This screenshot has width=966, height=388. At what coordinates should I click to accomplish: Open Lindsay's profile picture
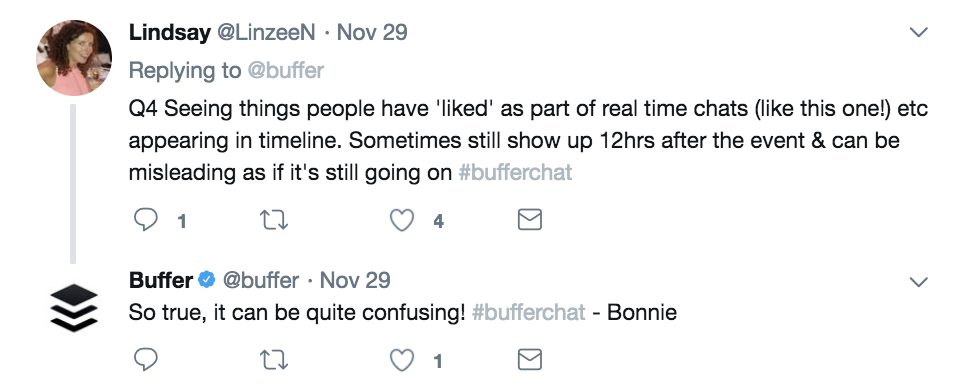point(74,58)
